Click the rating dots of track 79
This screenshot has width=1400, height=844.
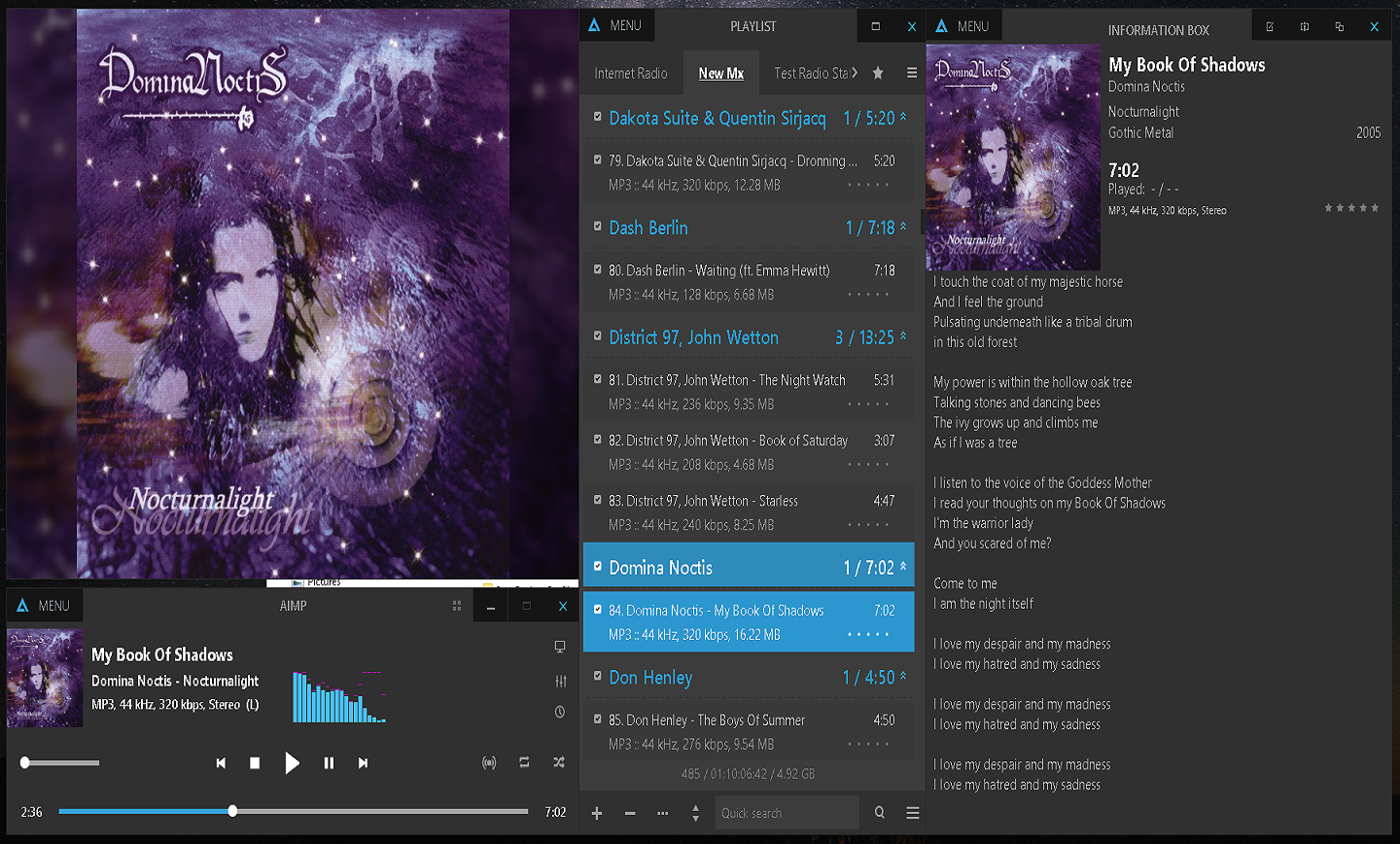pos(868,185)
